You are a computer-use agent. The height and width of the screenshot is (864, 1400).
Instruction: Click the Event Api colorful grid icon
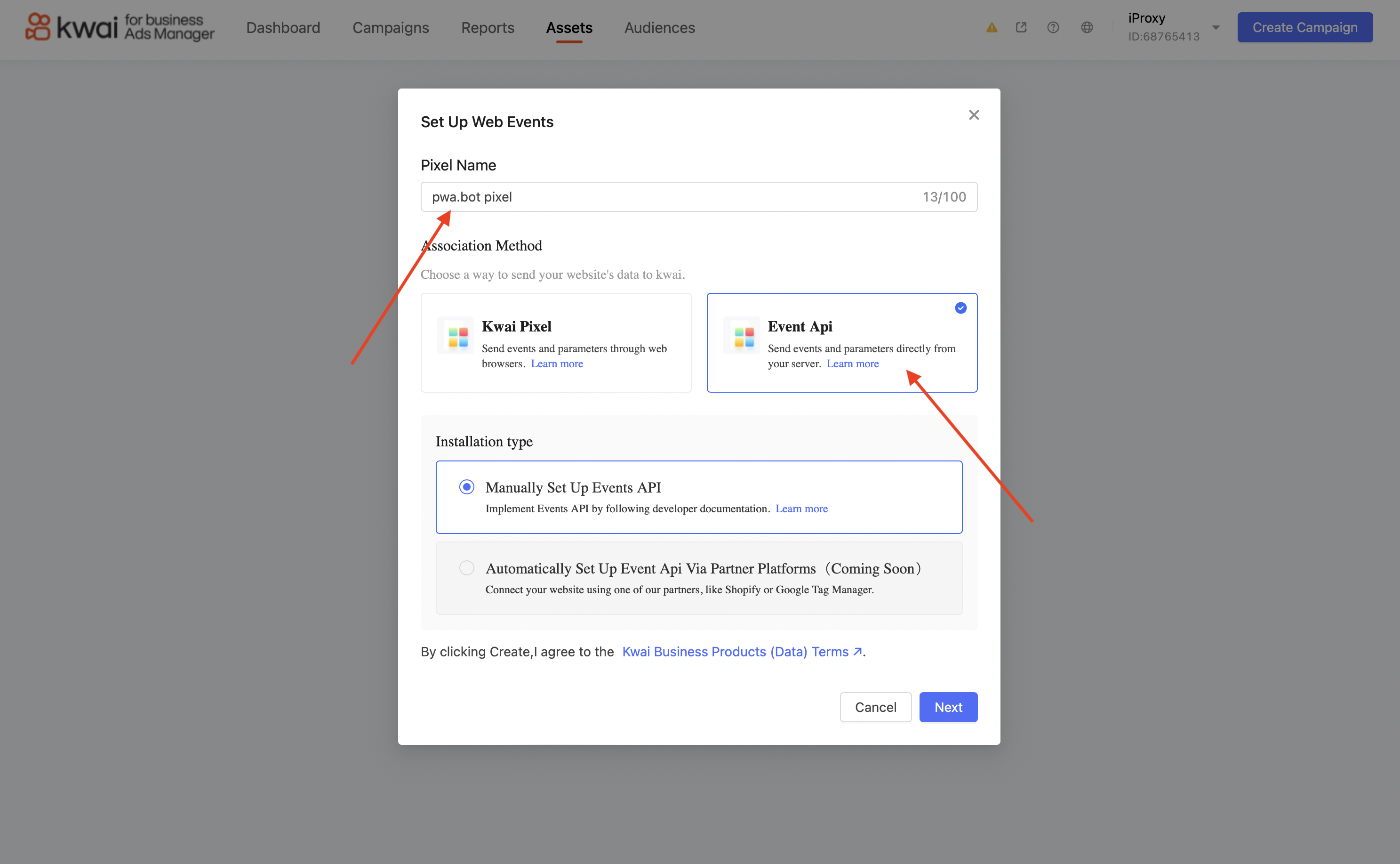point(744,337)
